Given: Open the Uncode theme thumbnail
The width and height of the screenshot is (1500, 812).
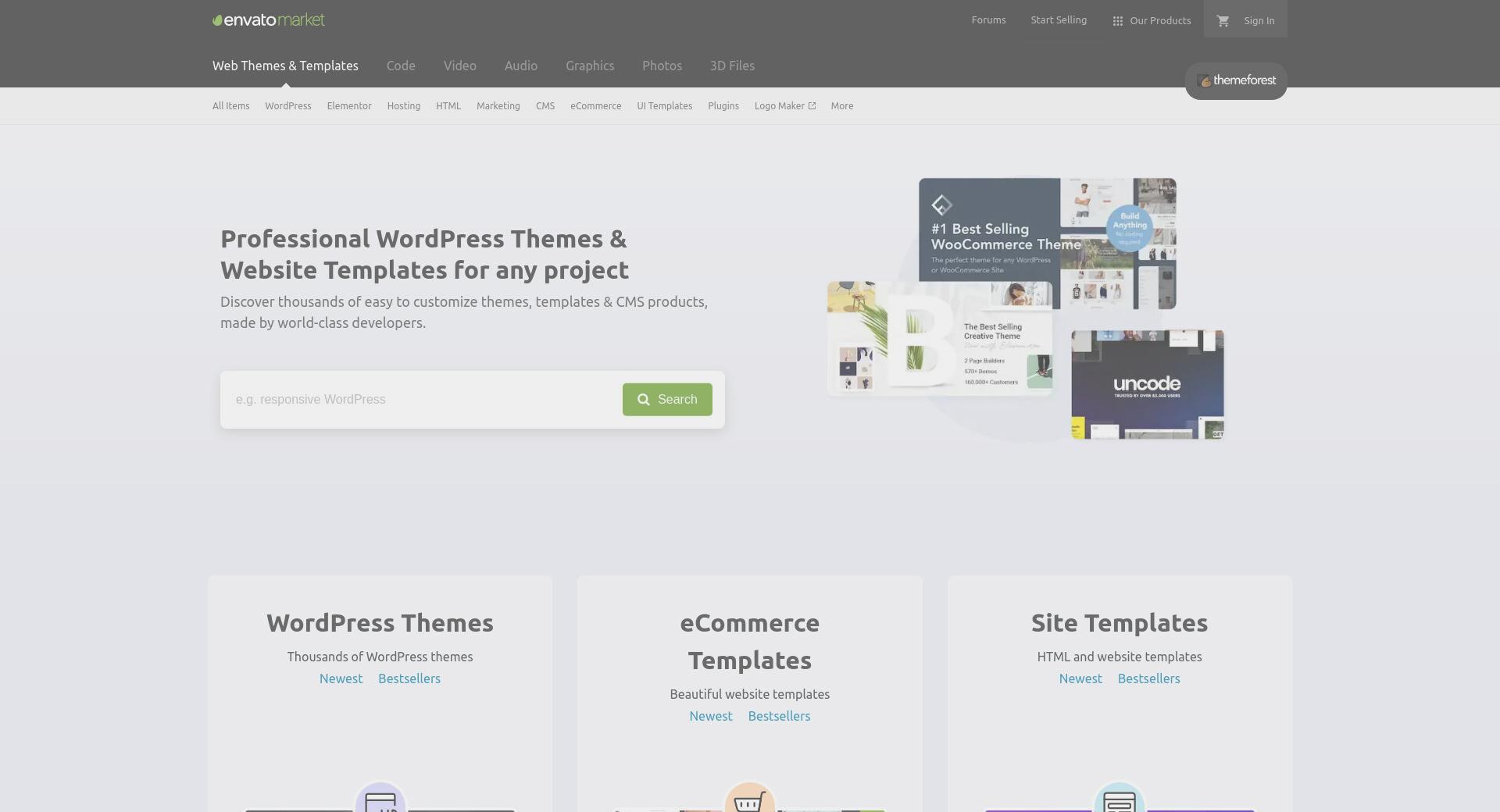Looking at the screenshot, I should coord(1148,384).
